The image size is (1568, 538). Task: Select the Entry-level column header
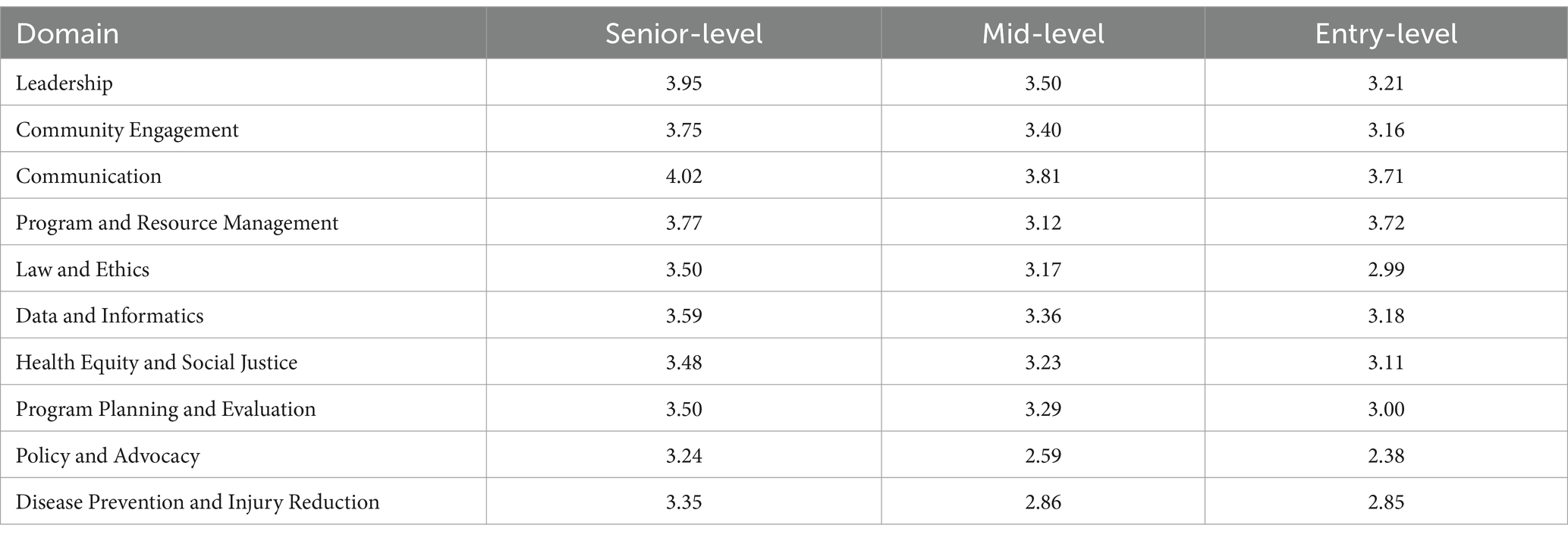pyautogui.click(x=1386, y=34)
